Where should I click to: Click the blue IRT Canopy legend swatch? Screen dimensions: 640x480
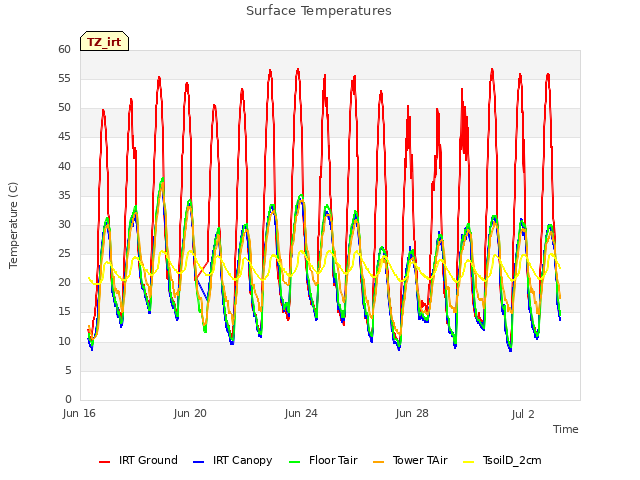pos(198,462)
